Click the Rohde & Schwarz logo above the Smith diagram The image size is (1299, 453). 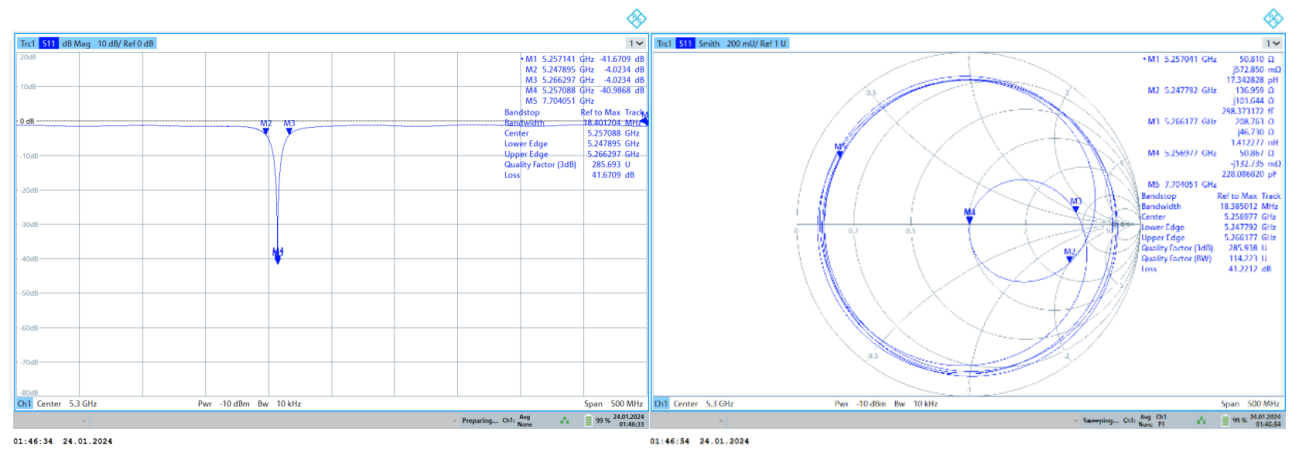coord(1273,18)
